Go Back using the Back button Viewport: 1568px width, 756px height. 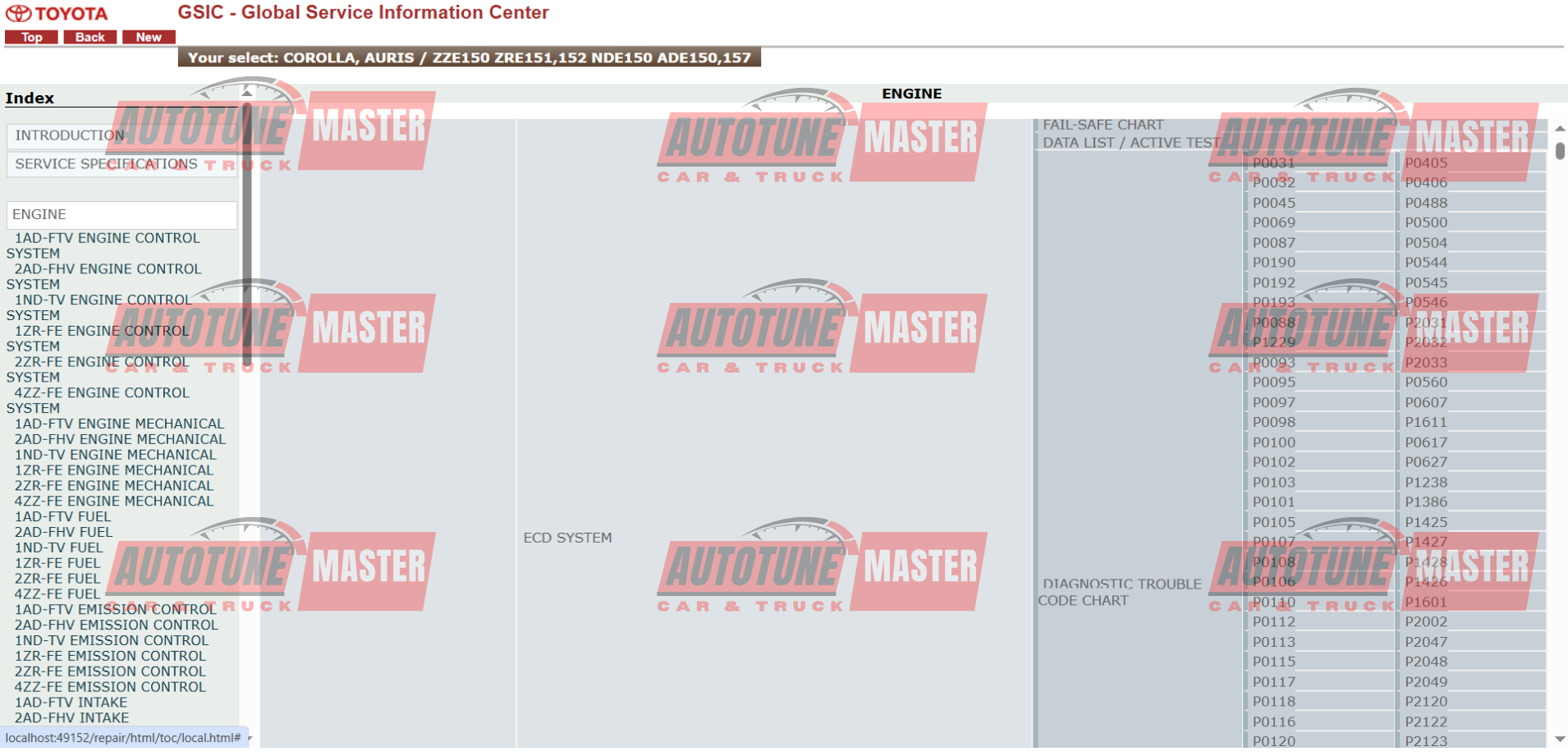click(90, 37)
